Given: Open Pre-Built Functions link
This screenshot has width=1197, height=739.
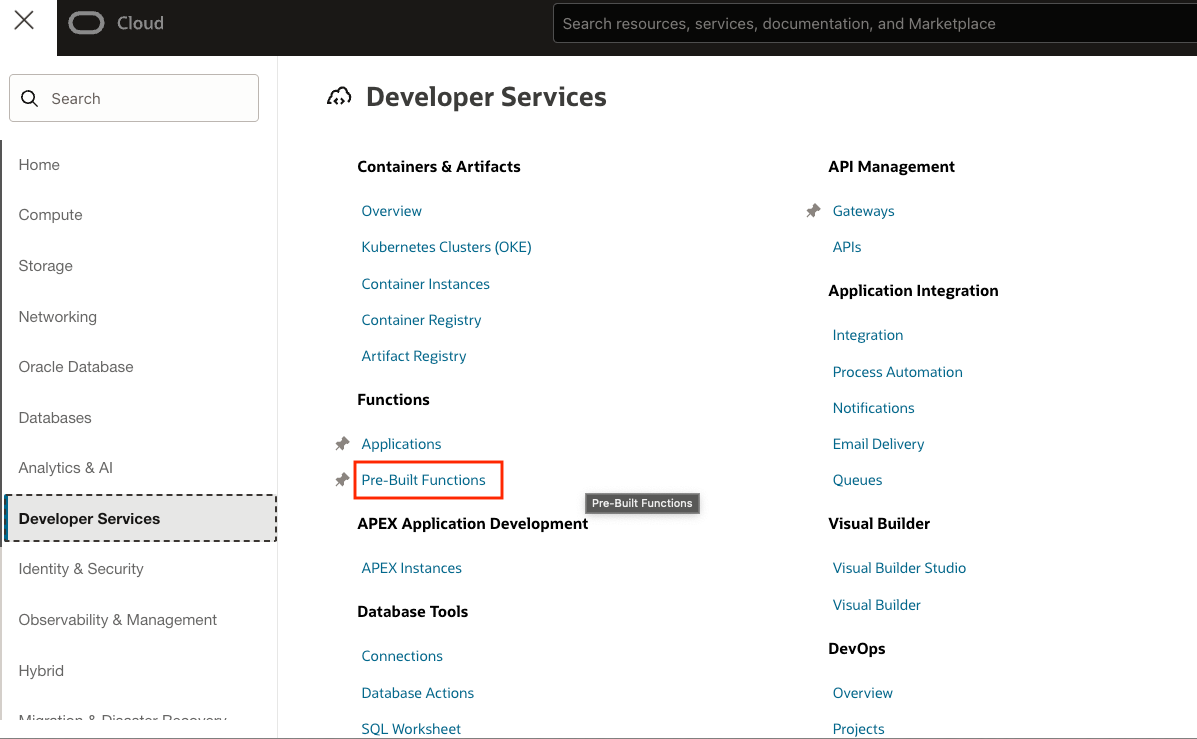Looking at the screenshot, I should click(x=423, y=480).
